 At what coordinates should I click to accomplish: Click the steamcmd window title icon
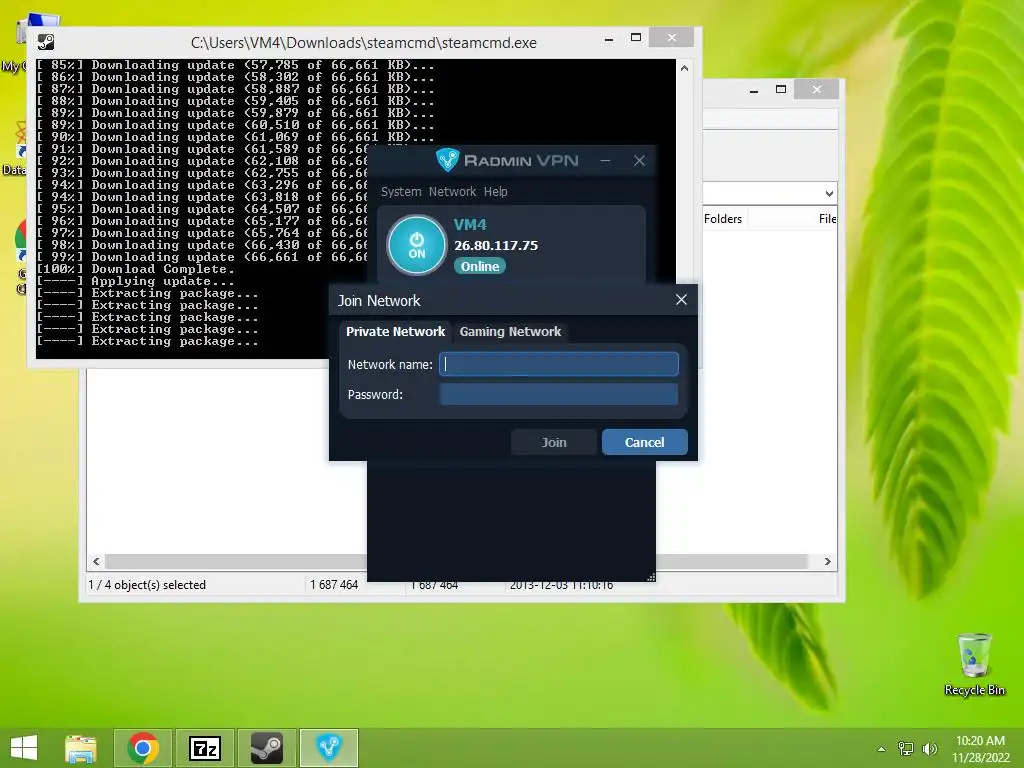point(46,42)
